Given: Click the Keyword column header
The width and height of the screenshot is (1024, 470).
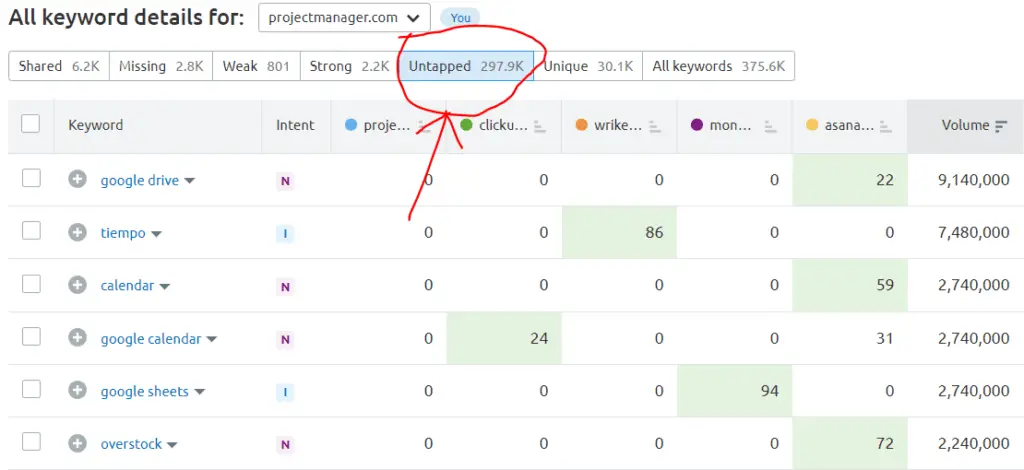Looking at the screenshot, I should [x=95, y=125].
